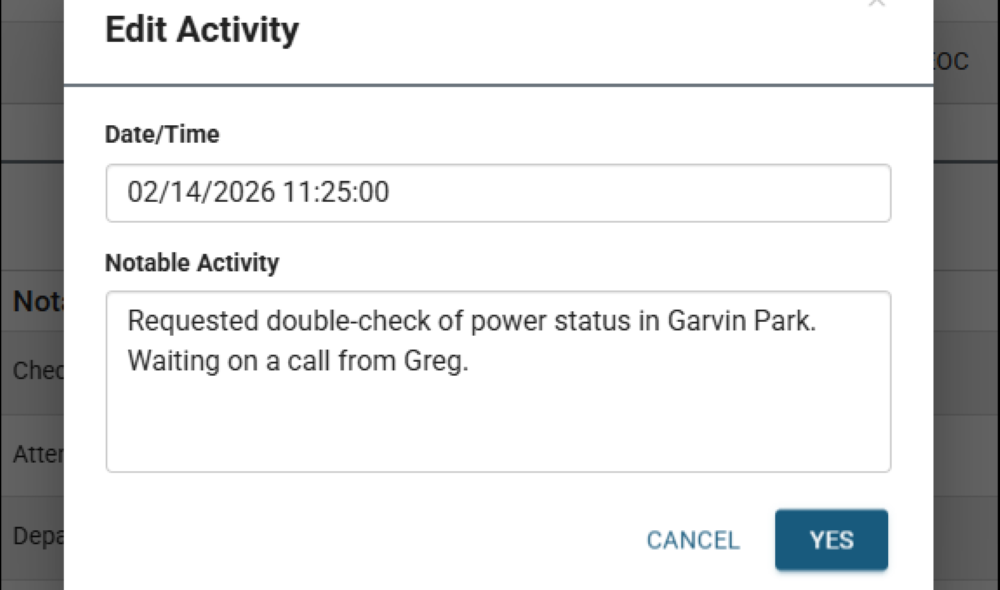Click the "Notable Activity" field label
This screenshot has width=1000, height=590.
192,263
